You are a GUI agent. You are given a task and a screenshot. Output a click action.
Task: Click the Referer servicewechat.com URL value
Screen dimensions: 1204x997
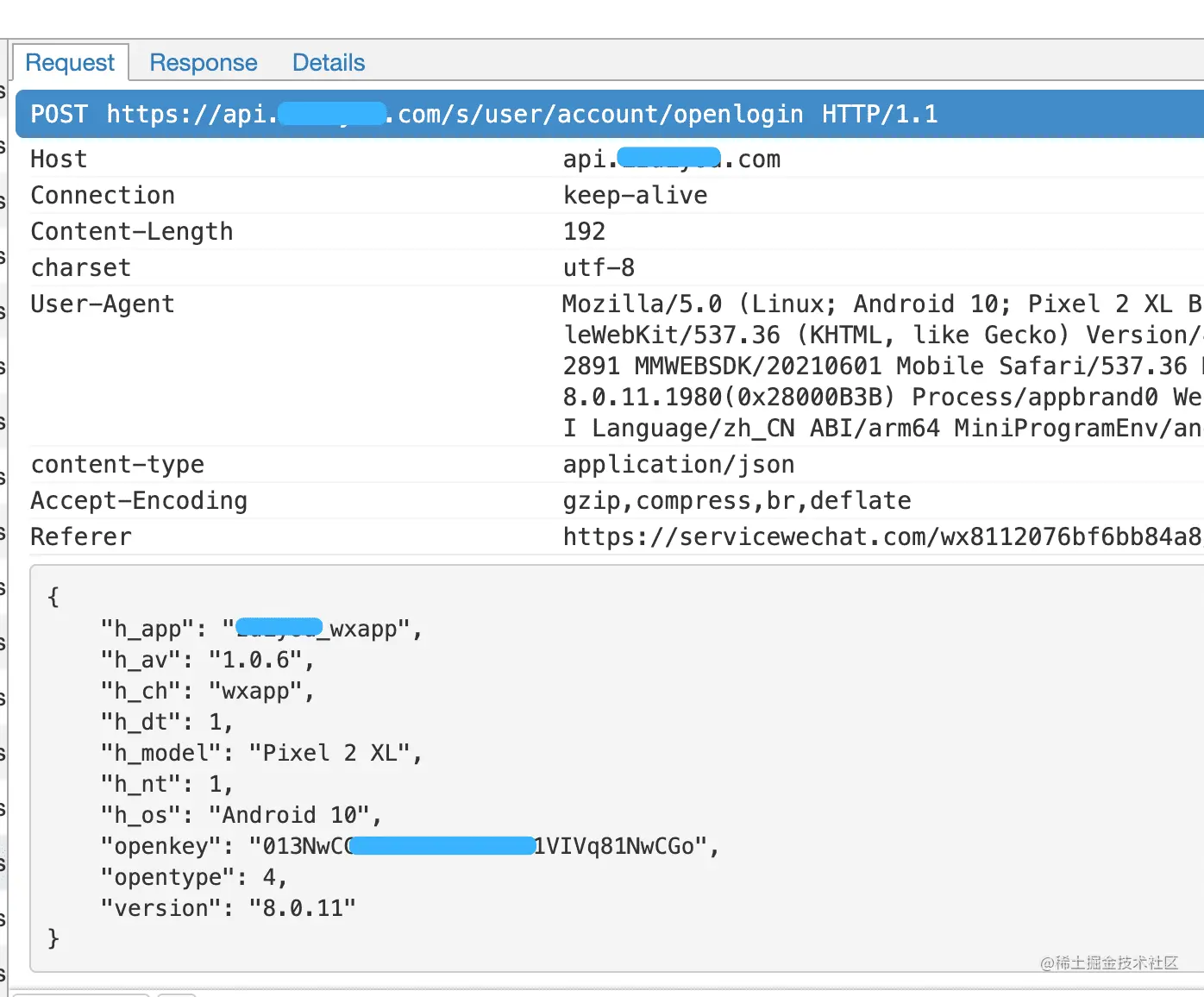(880, 537)
